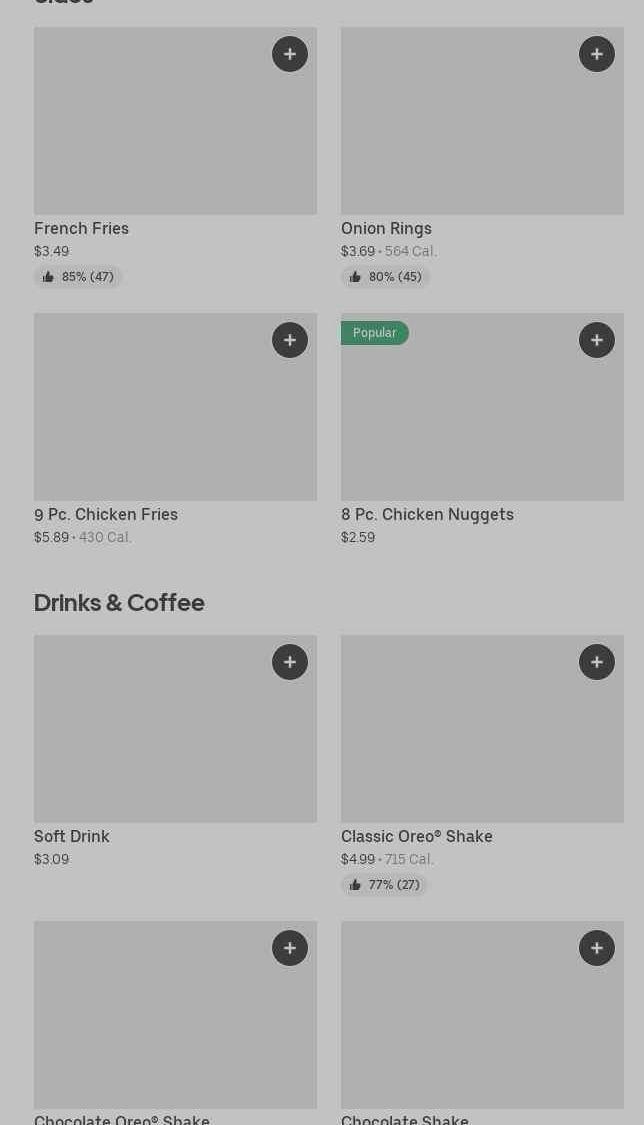This screenshot has width=644, height=1125.
Task: Click the Onion Rings 80% rating badge
Action: click(385, 277)
